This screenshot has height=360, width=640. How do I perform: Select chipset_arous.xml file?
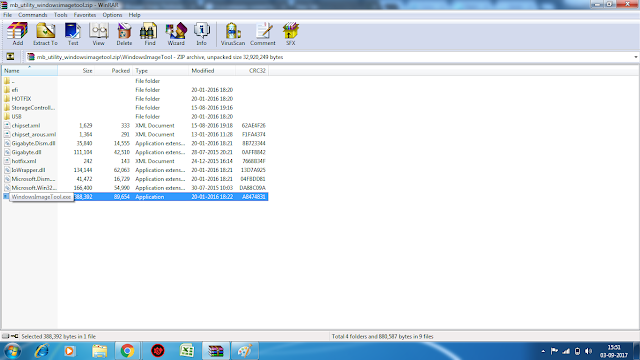[135, 134]
